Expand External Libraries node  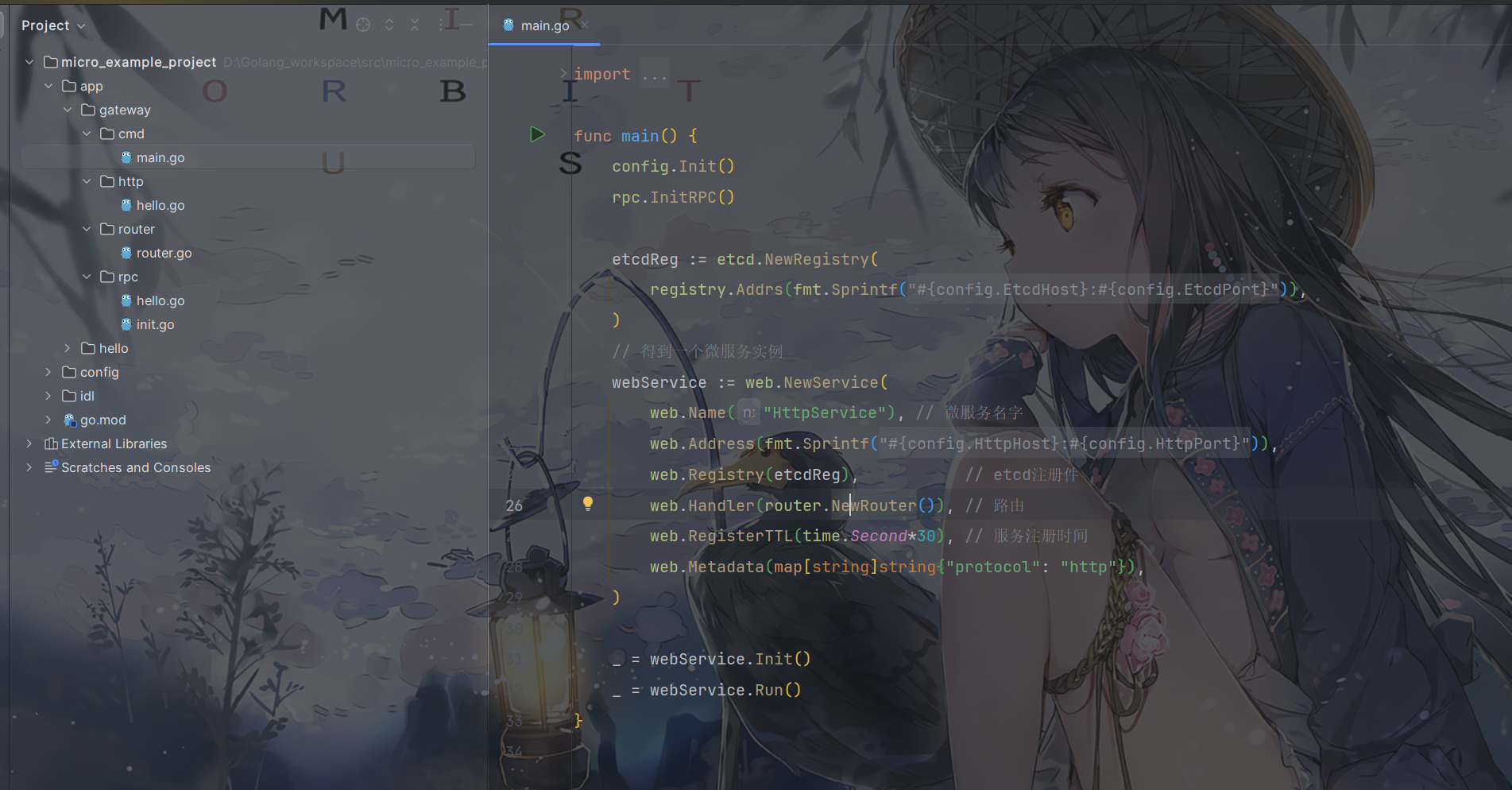(x=29, y=443)
